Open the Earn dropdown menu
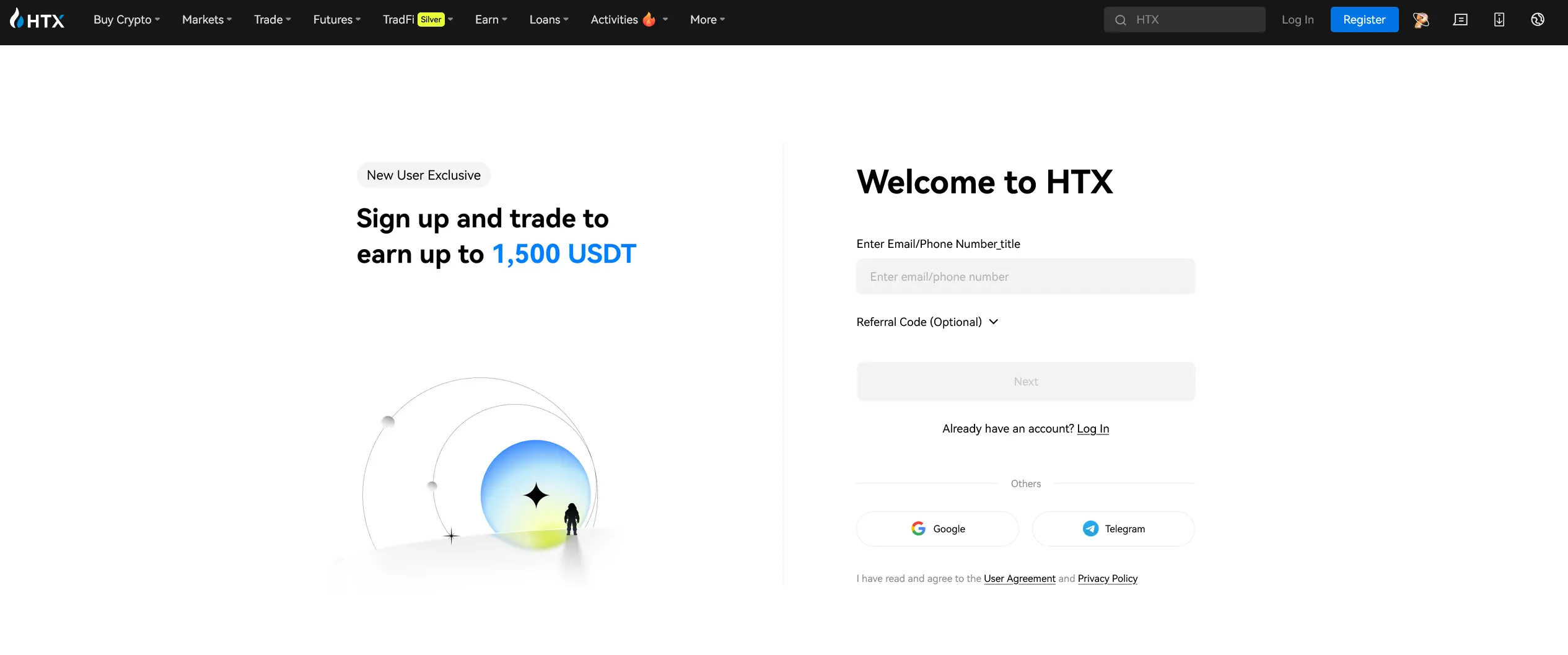This screenshot has height=655, width=1568. click(491, 20)
